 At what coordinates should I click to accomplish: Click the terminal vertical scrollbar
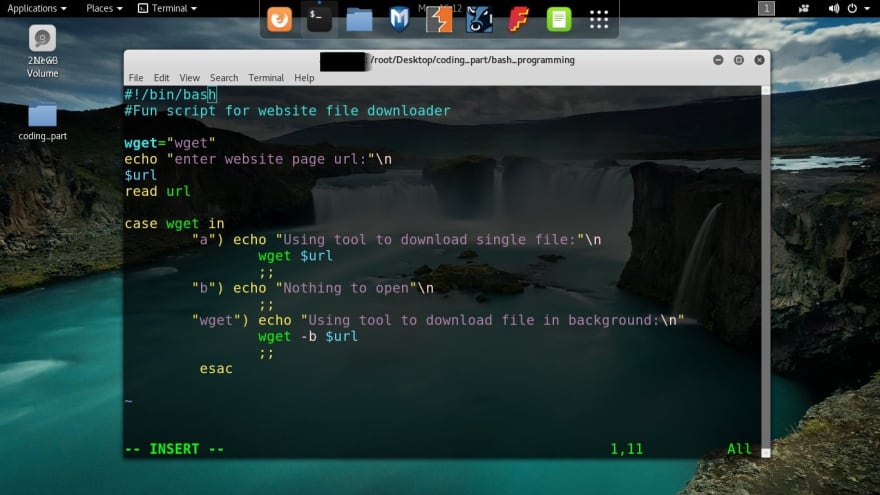click(x=766, y=272)
